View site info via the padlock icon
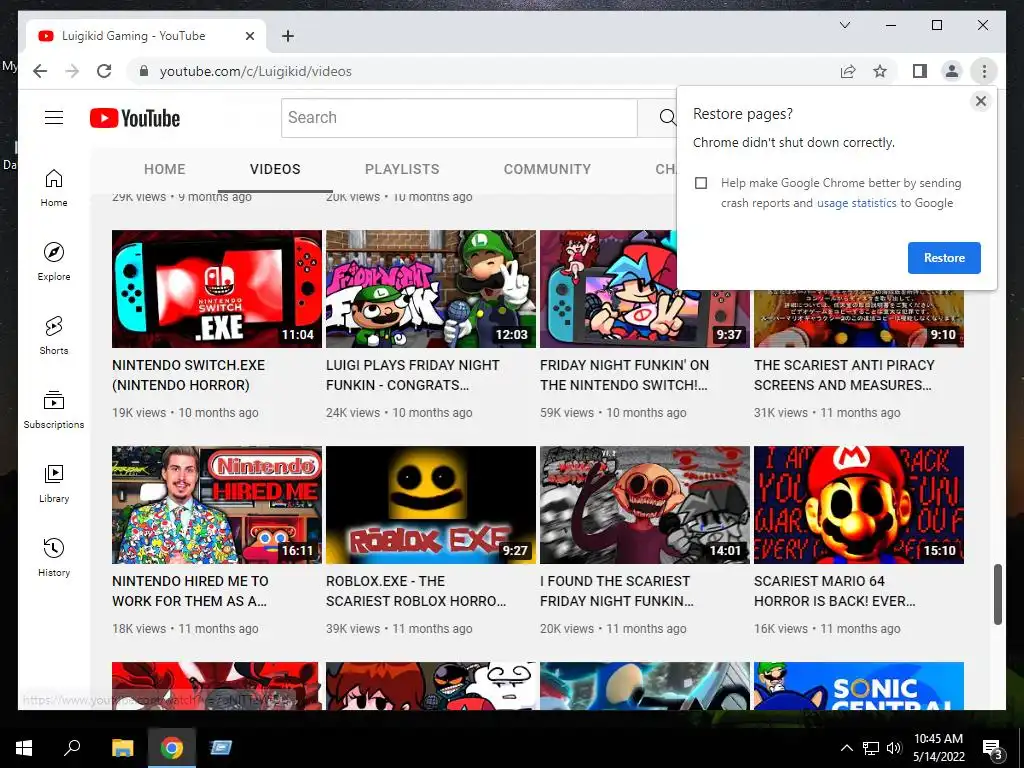 144,71
